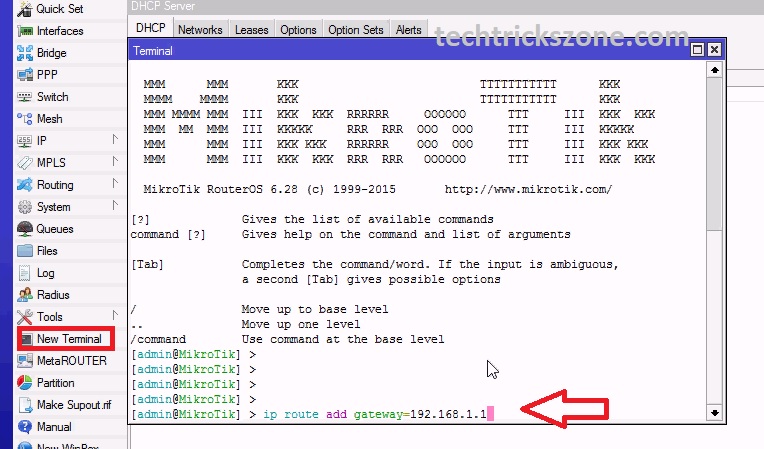Expand the IP submenu arrow

coord(115,141)
